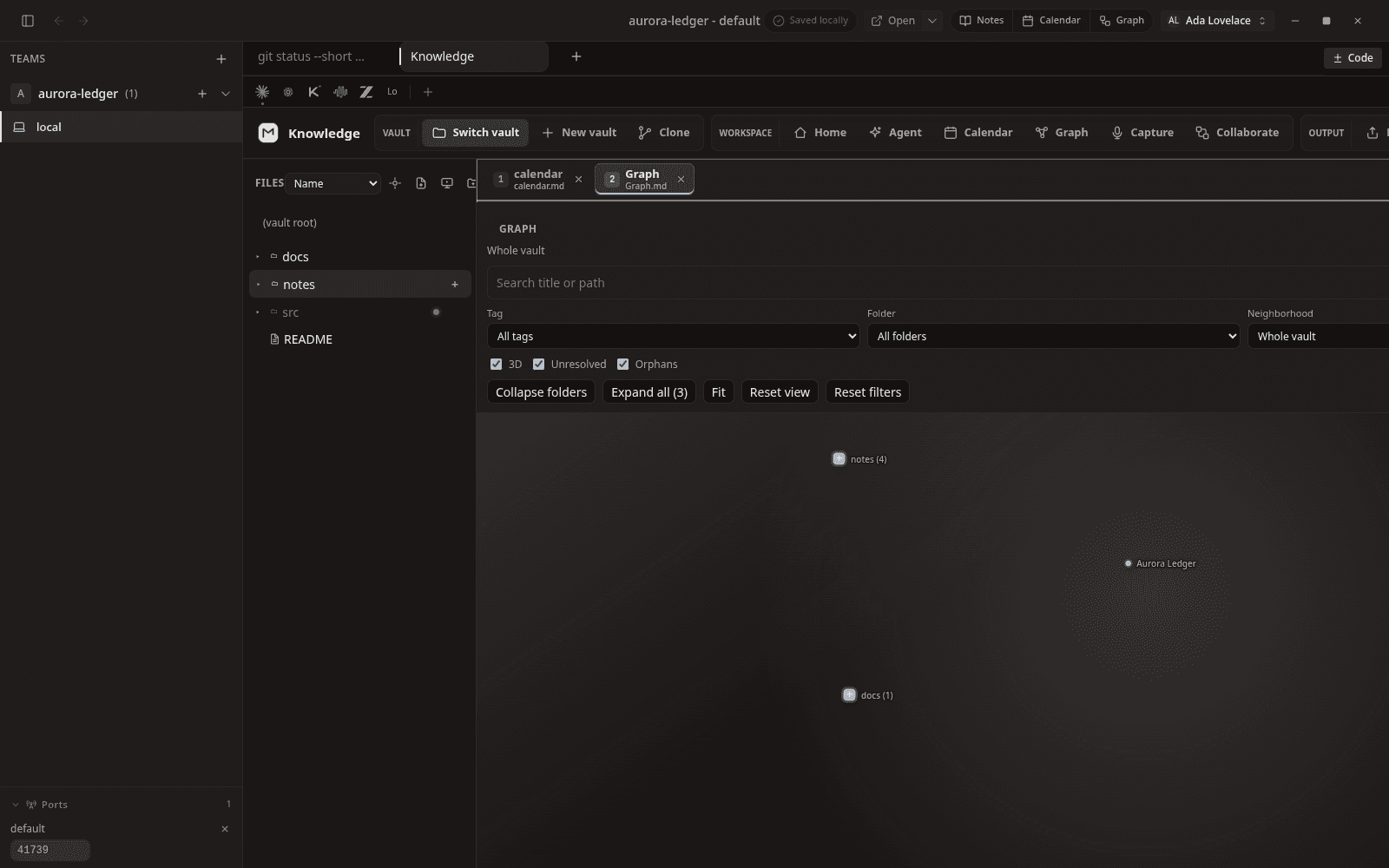Toggle the 3D checkbox
Screen dimensions: 1389x868
[496, 365]
